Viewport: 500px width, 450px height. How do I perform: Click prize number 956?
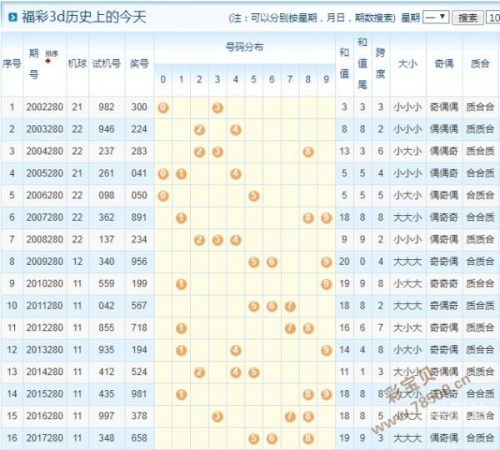139,261
